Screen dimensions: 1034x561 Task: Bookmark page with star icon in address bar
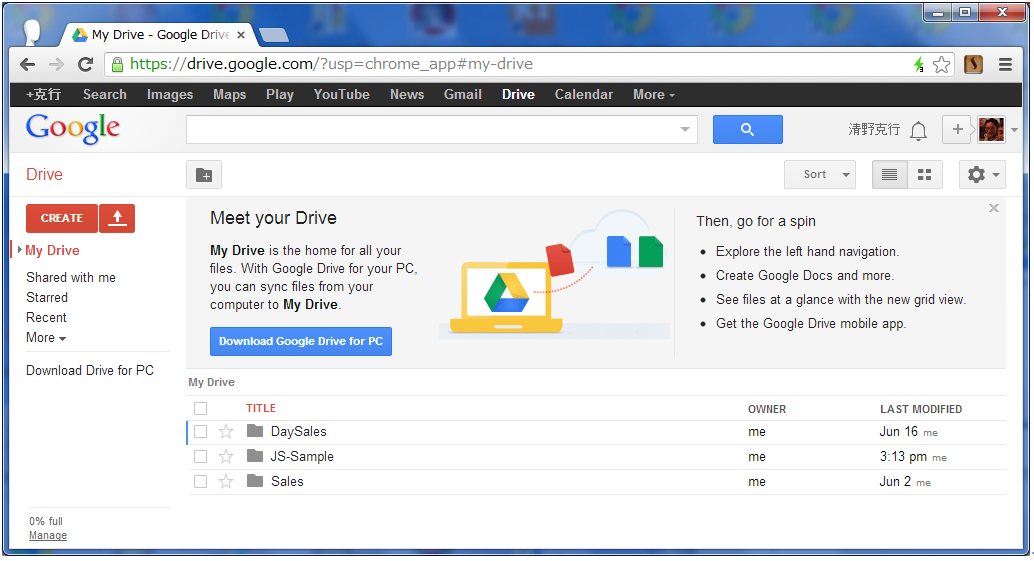[x=942, y=65]
